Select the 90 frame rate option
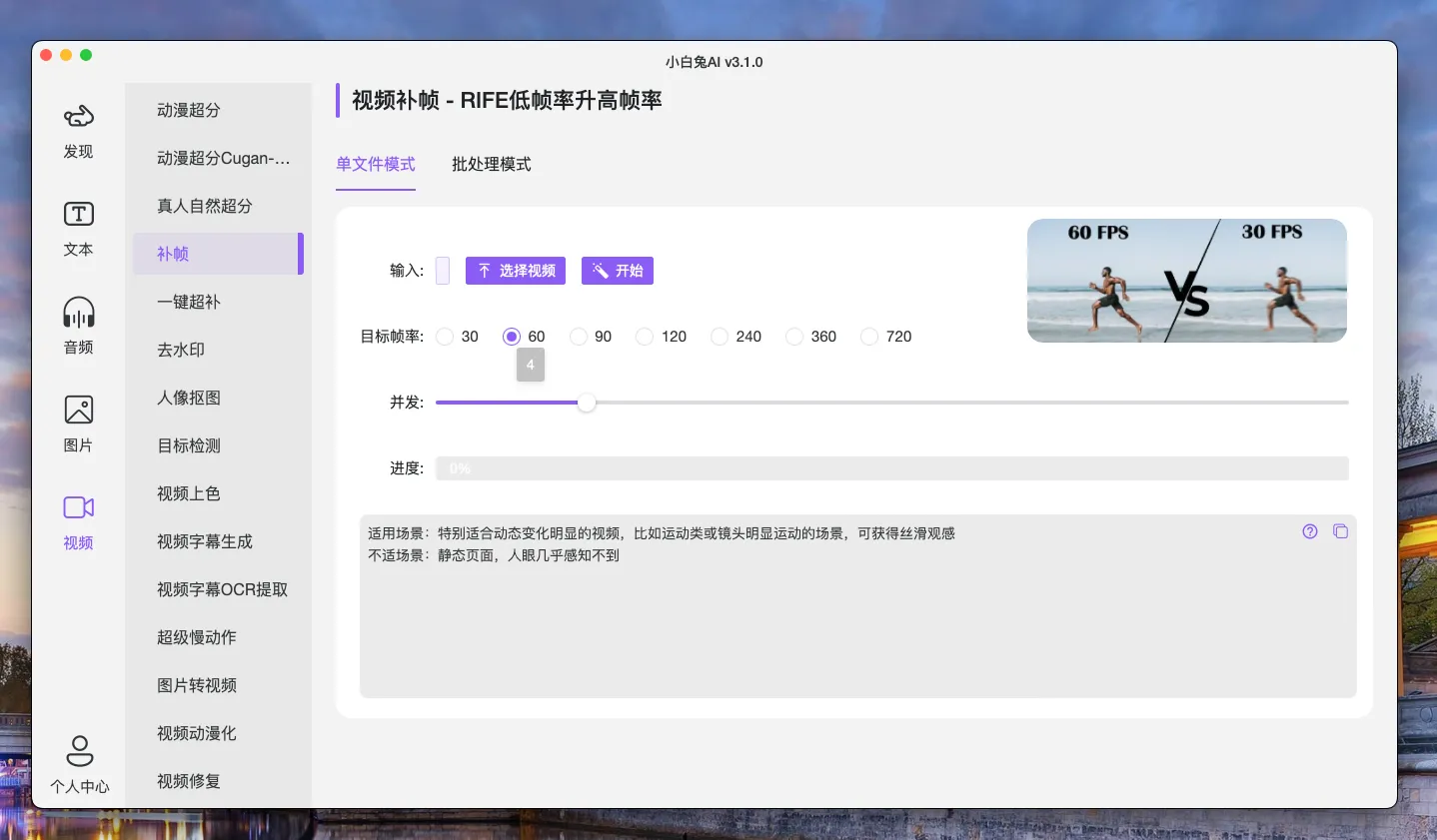The image size is (1437, 840). 578,337
